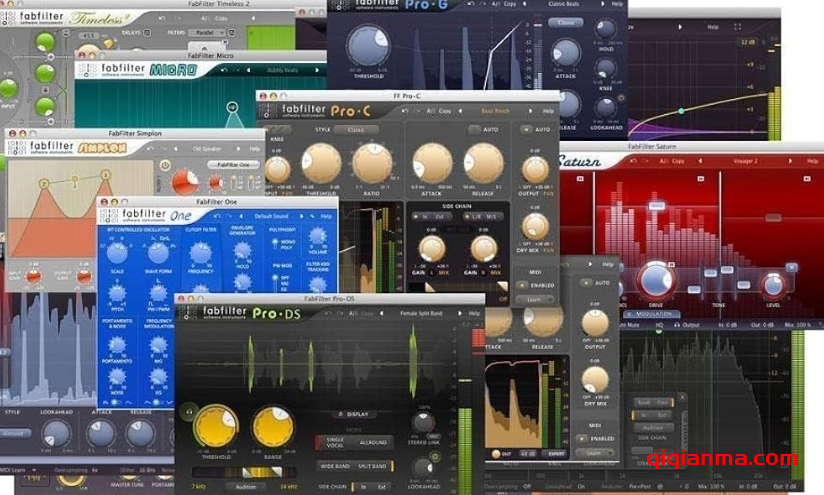The image size is (824, 495).
Task: Open Help in FF Pro-C window
Action: pos(548,111)
